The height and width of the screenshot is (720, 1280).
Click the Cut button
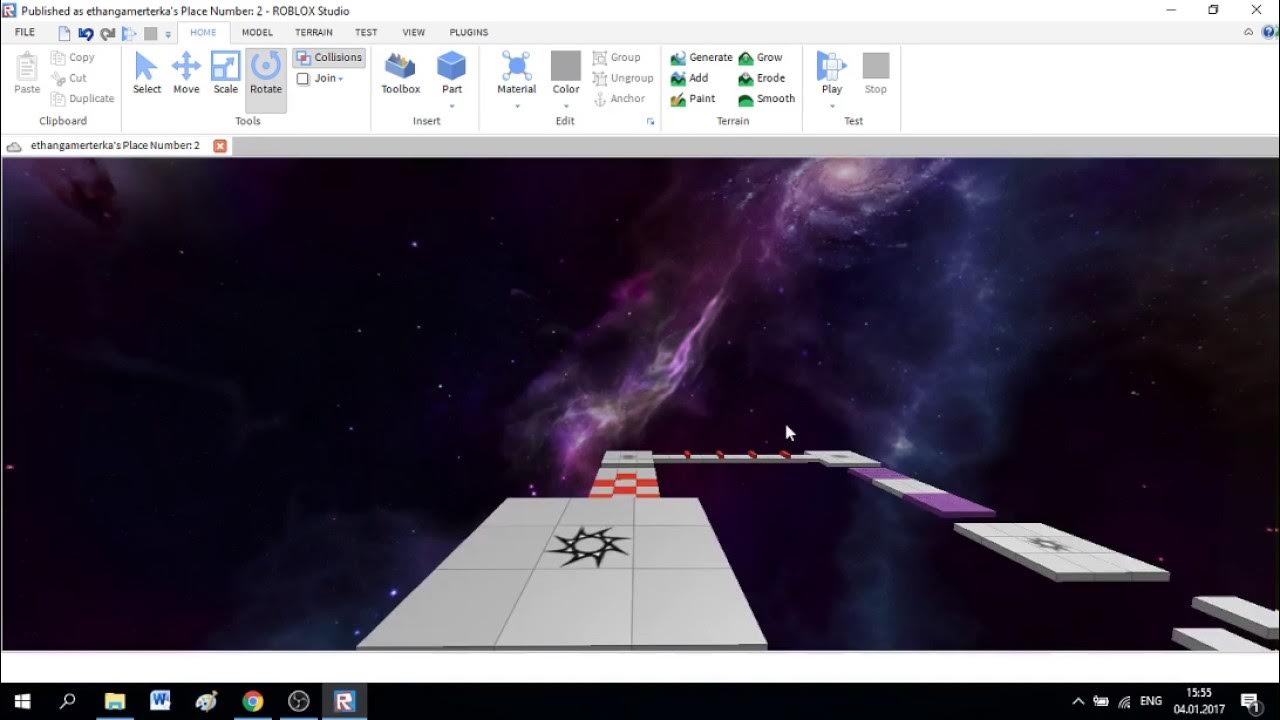[69, 78]
